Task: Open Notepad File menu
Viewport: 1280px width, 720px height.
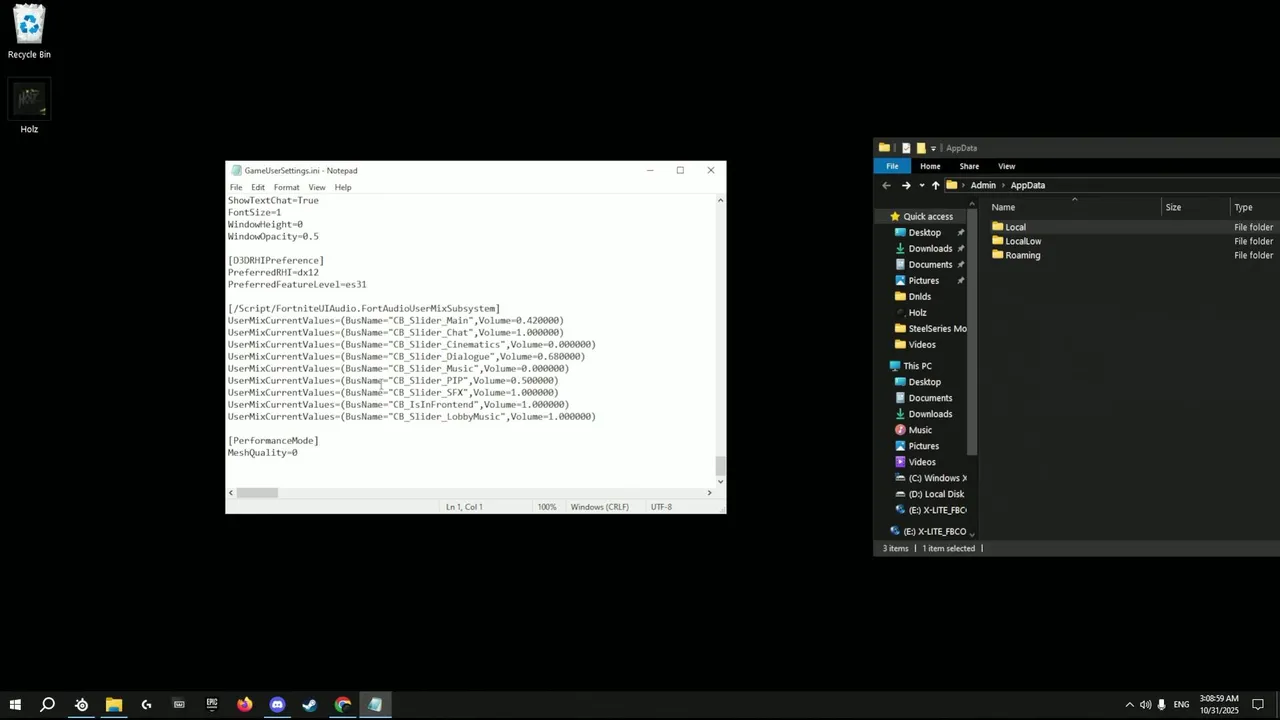Action: (x=236, y=187)
